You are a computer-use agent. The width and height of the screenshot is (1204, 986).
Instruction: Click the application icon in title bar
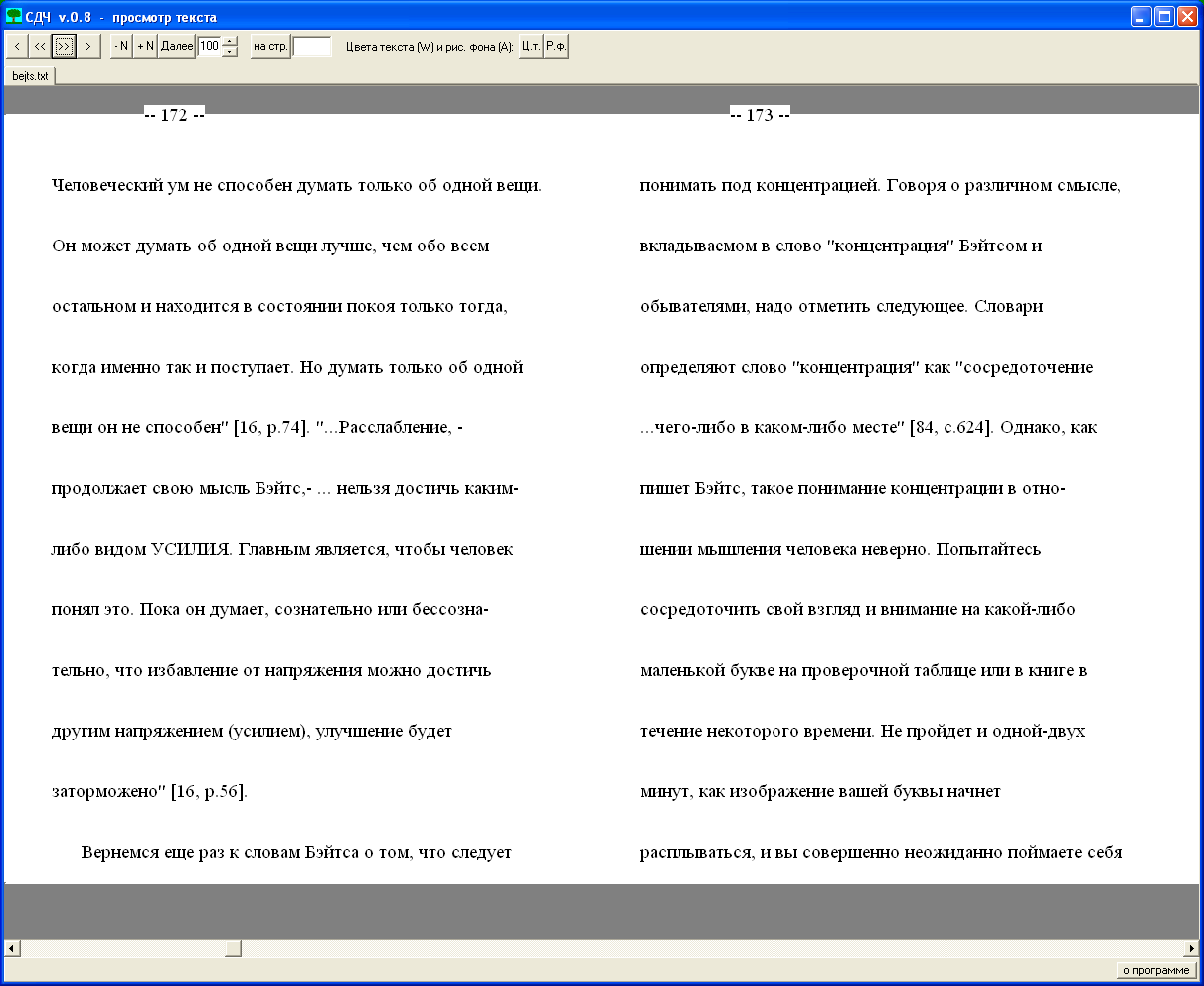[14, 16]
